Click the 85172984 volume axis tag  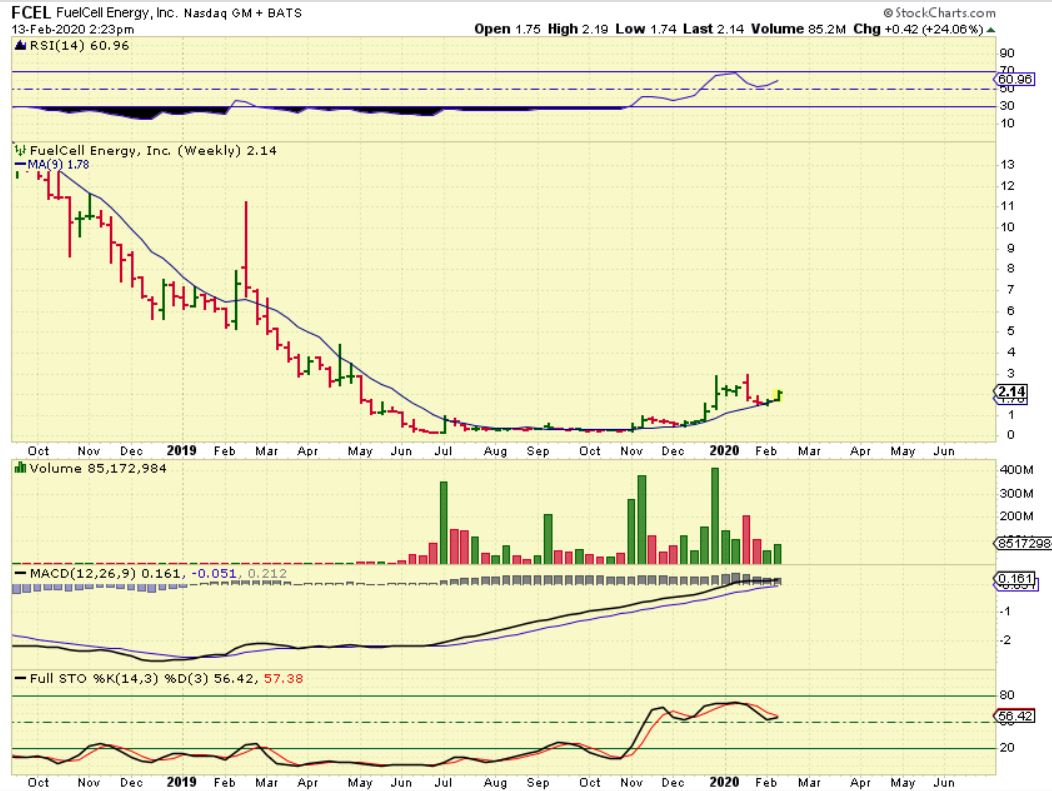1023,543
